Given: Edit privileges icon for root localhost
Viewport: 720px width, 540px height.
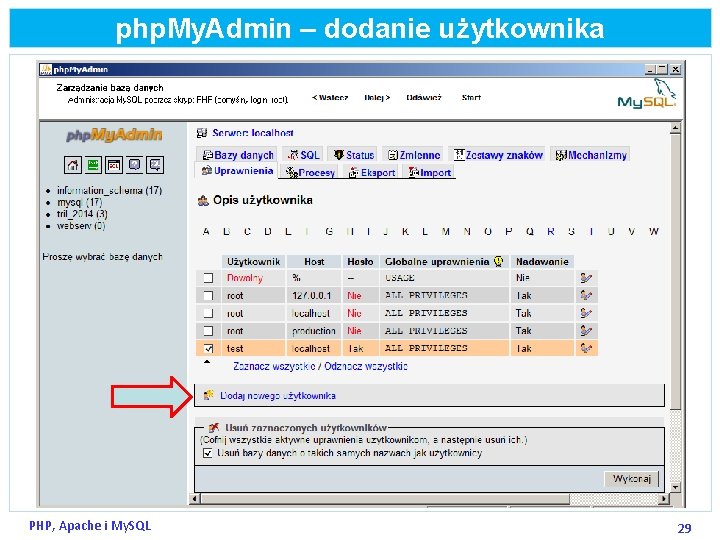Looking at the screenshot, I should pos(586,313).
